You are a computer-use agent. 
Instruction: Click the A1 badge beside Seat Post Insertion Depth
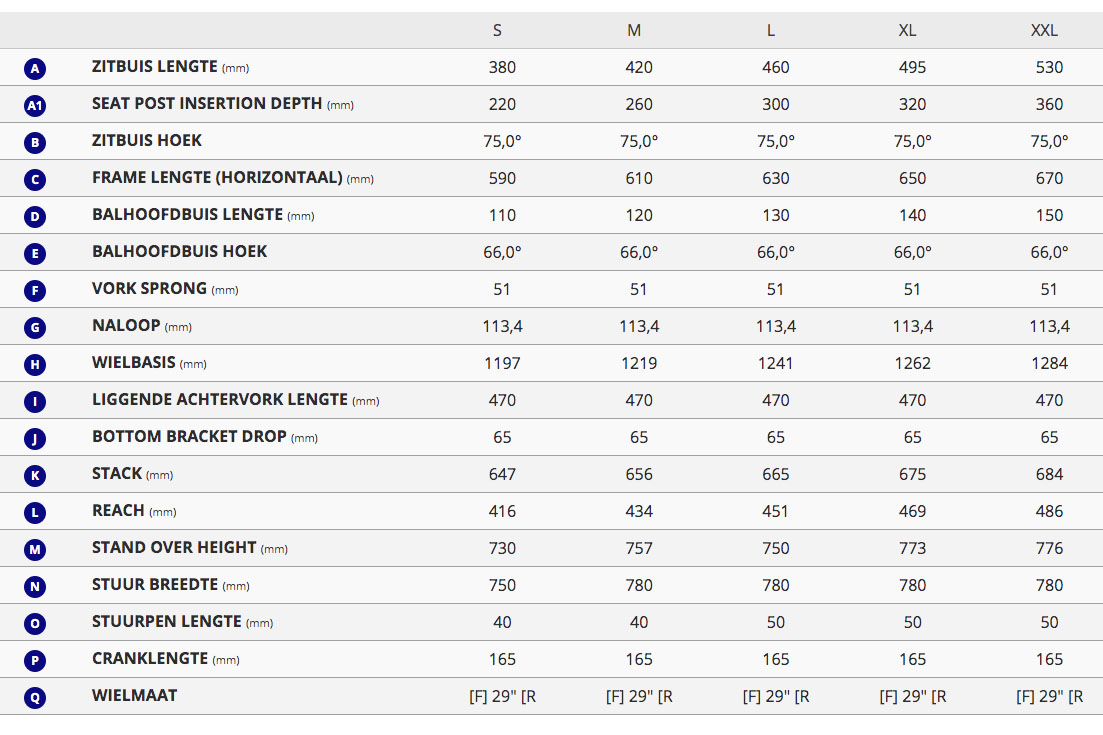click(35, 105)
